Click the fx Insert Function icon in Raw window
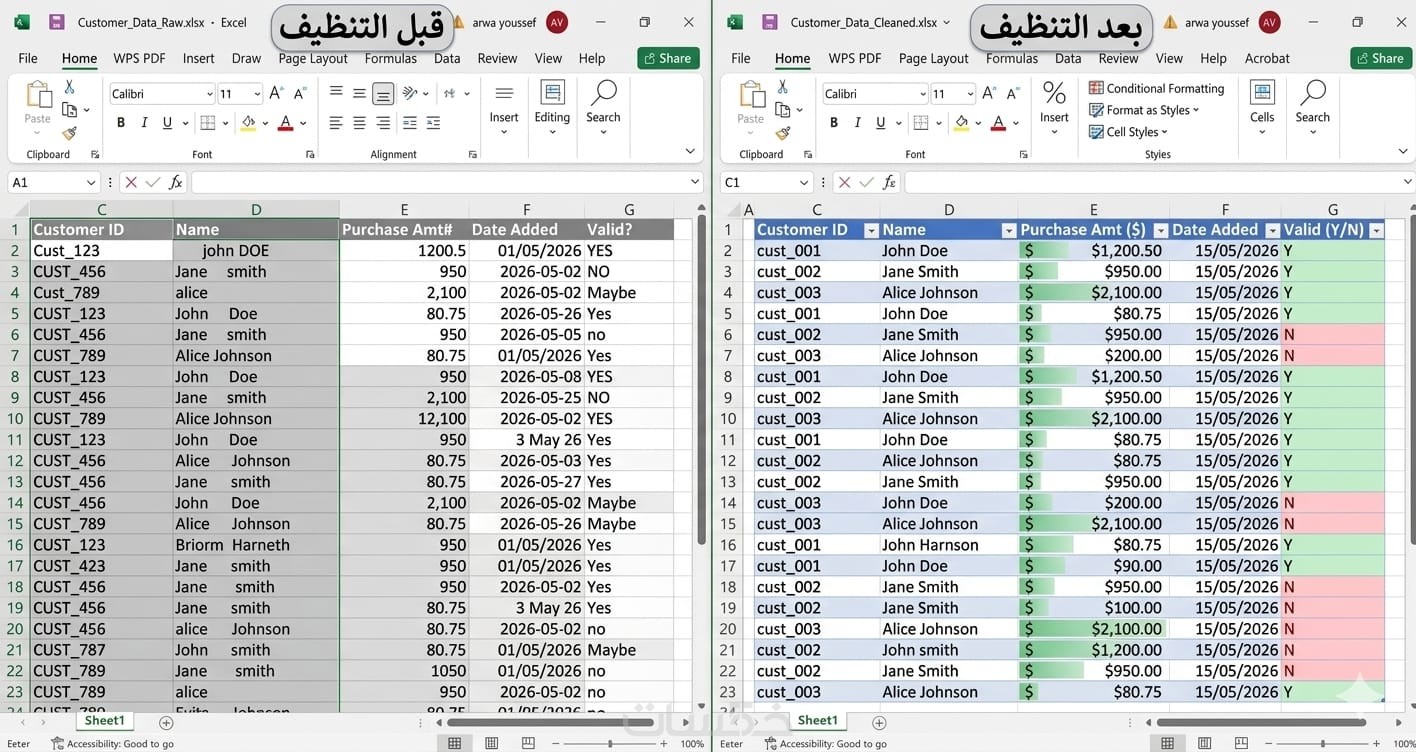This screenshot has width=1416, height=752. tap(176, 182)
